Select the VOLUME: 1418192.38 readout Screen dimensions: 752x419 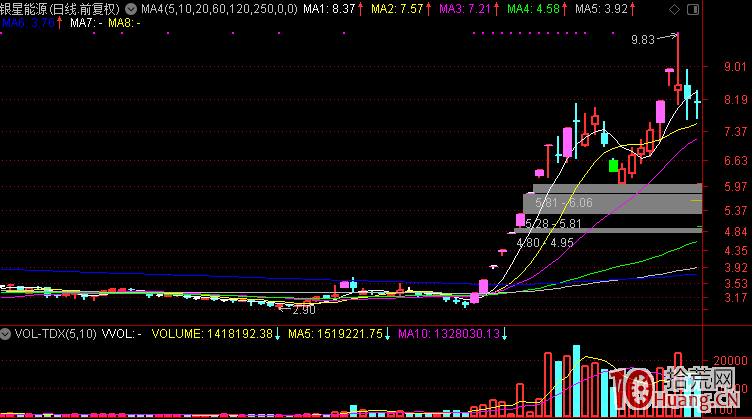[x=212, y=334]
